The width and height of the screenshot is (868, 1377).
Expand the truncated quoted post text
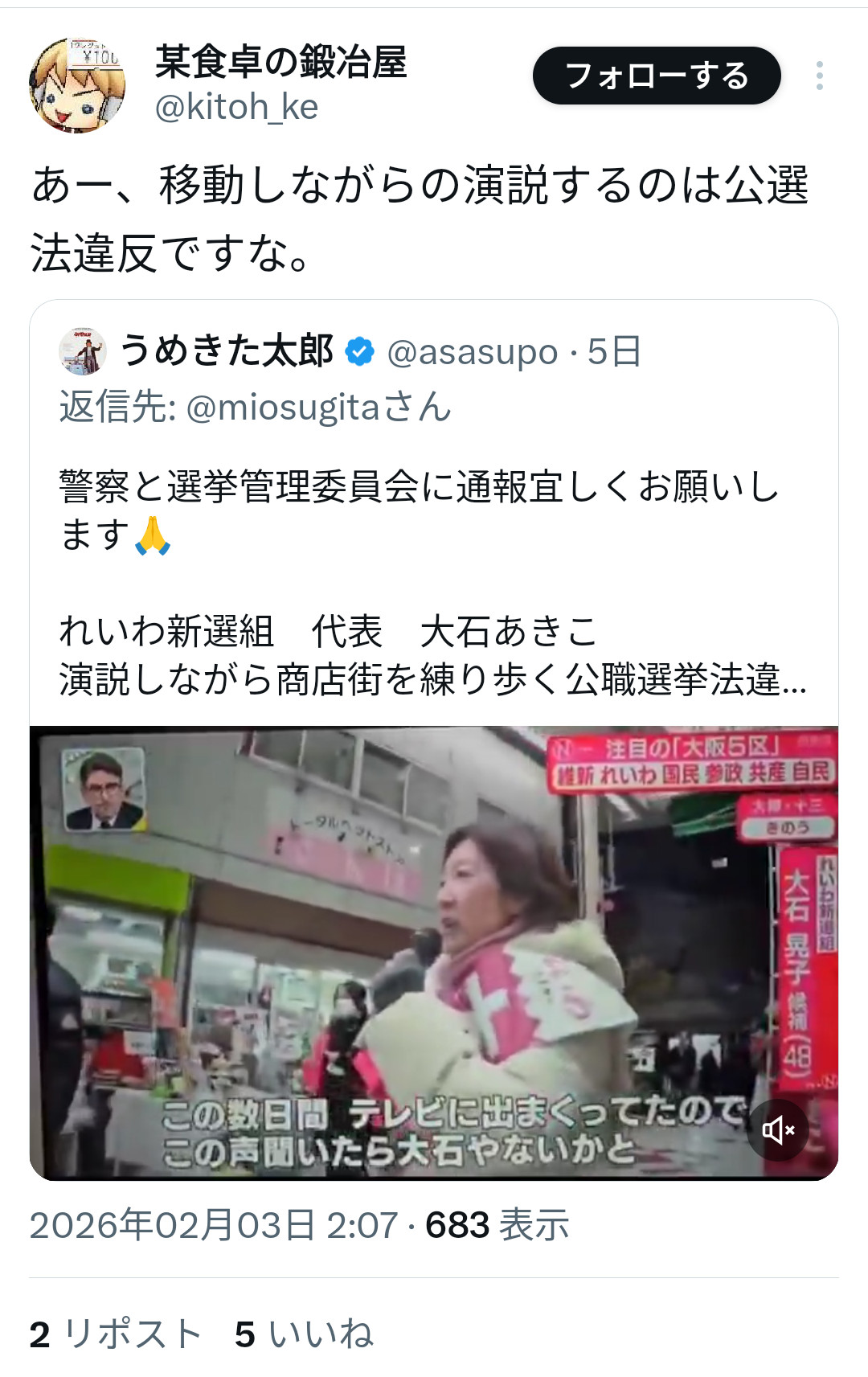point(432,679)
